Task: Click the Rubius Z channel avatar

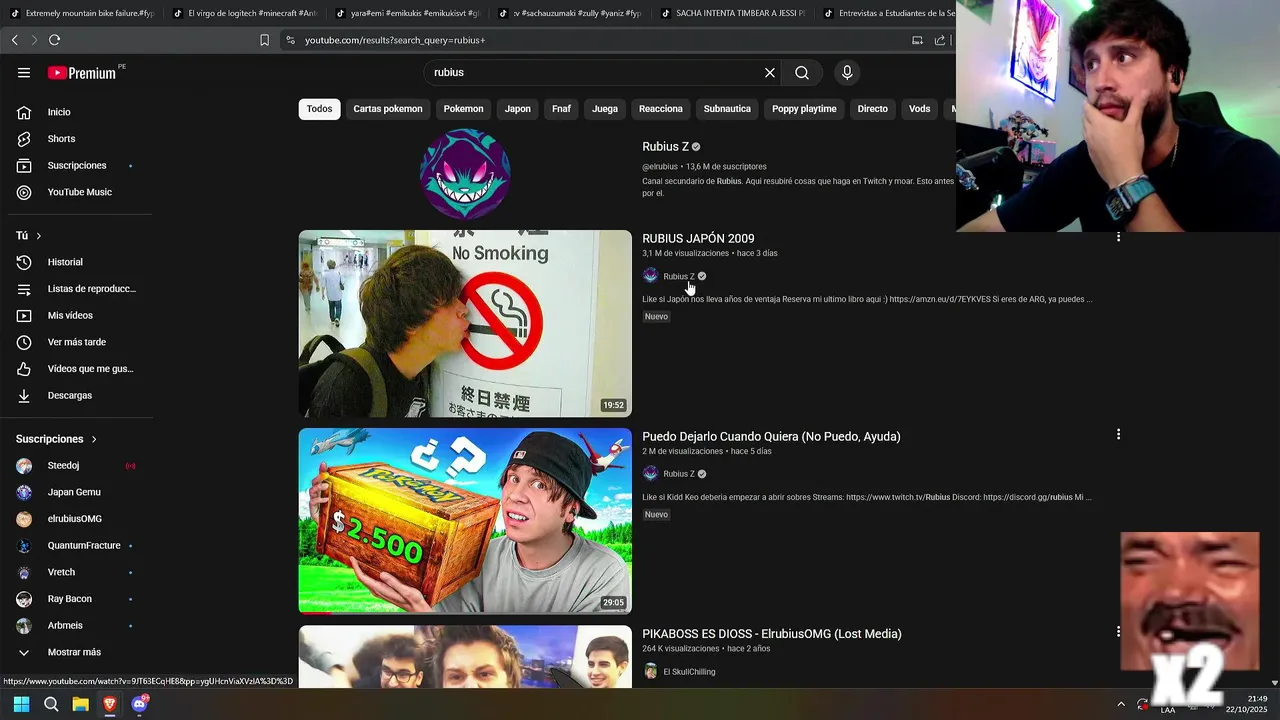Action: [465, 174]
